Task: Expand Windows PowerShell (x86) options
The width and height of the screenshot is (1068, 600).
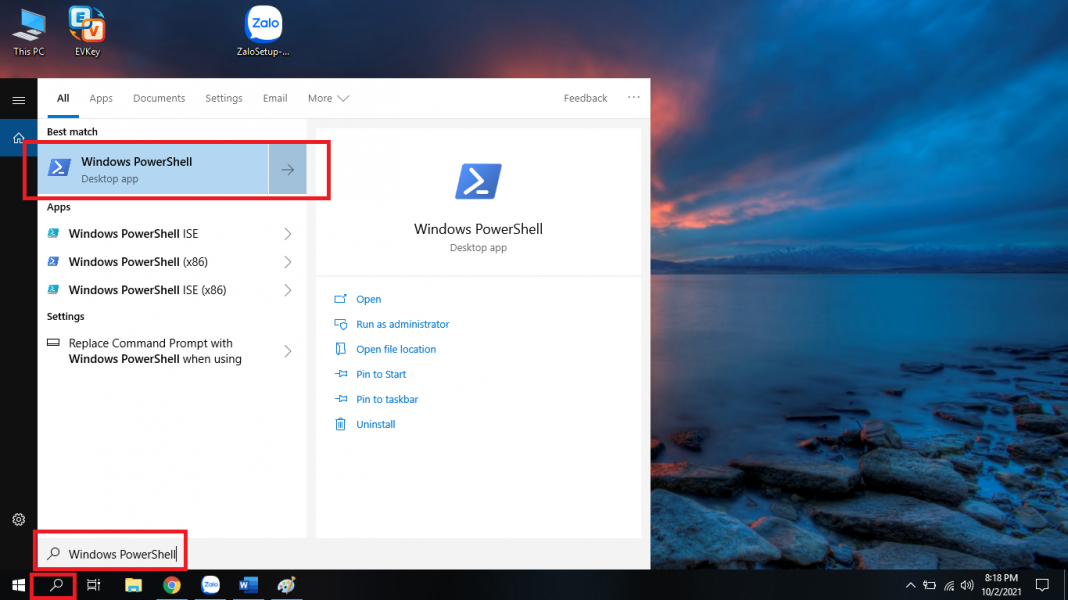Action: pyautogui.click(x=288, y=262)
